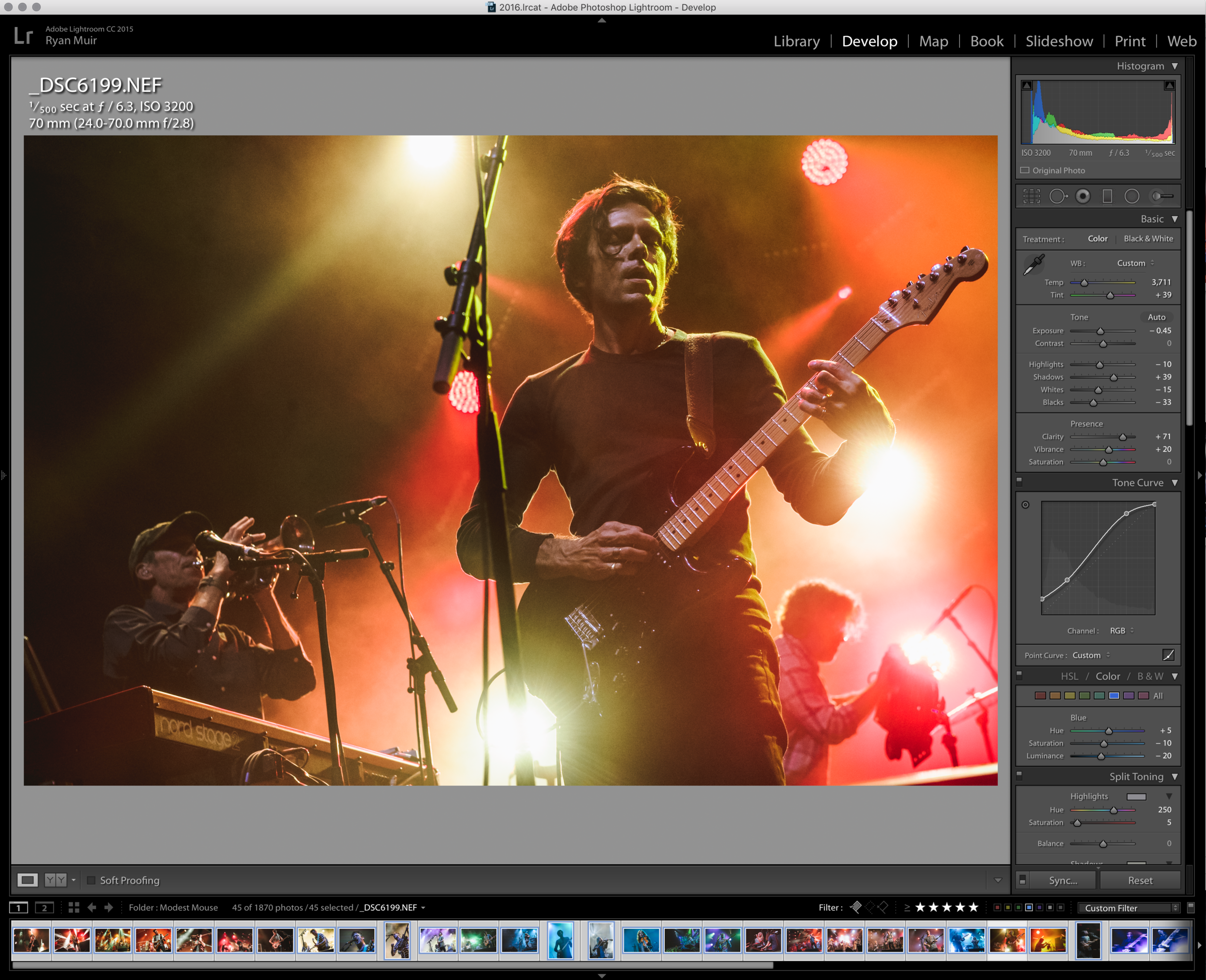Screen dimensions: 1206x980
Task: Show All colors in the HSL panel
Action: [1157, 695]
